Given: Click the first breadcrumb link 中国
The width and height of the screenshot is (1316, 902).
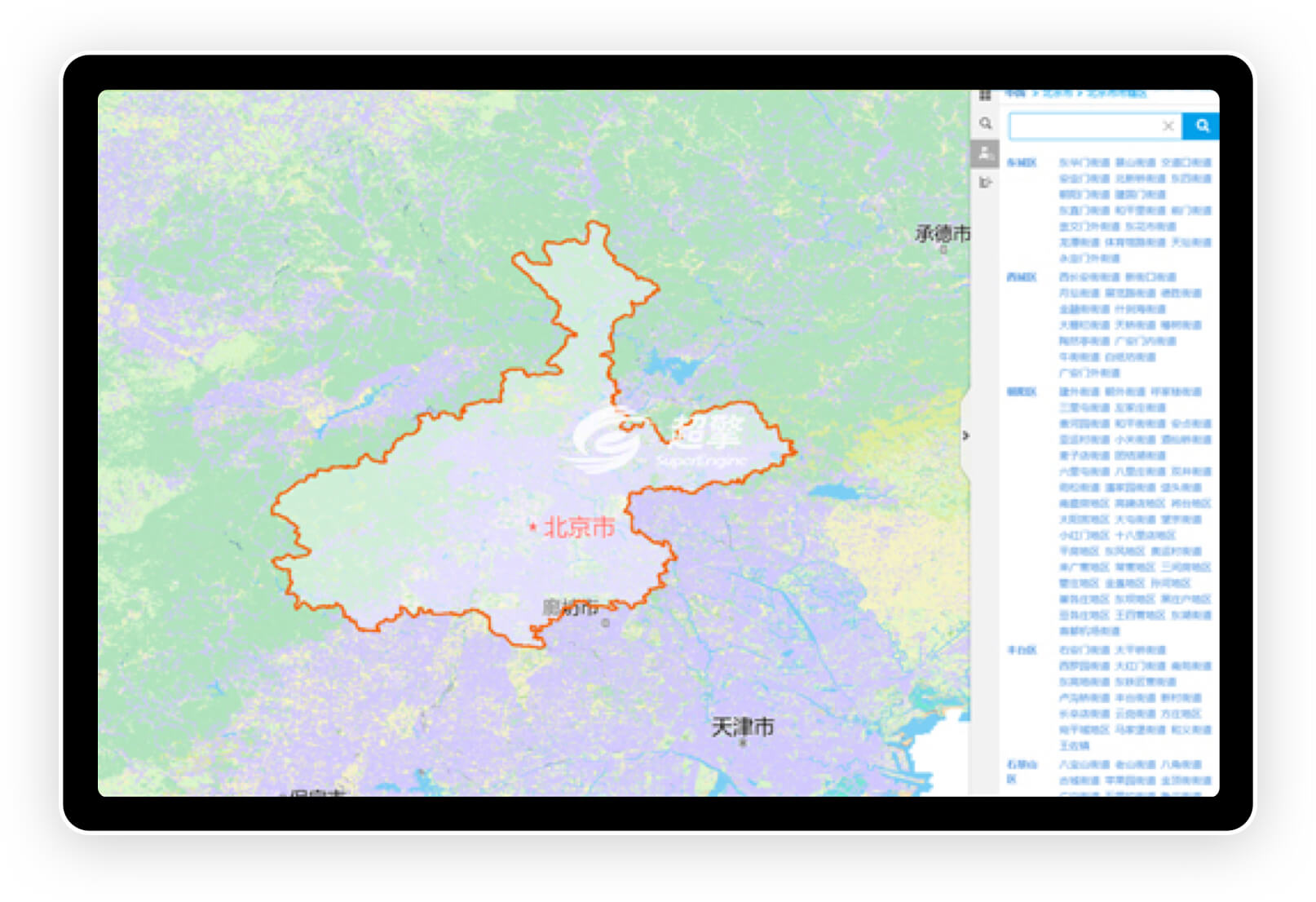Looking at the screenshot, I should (1015, 94).
